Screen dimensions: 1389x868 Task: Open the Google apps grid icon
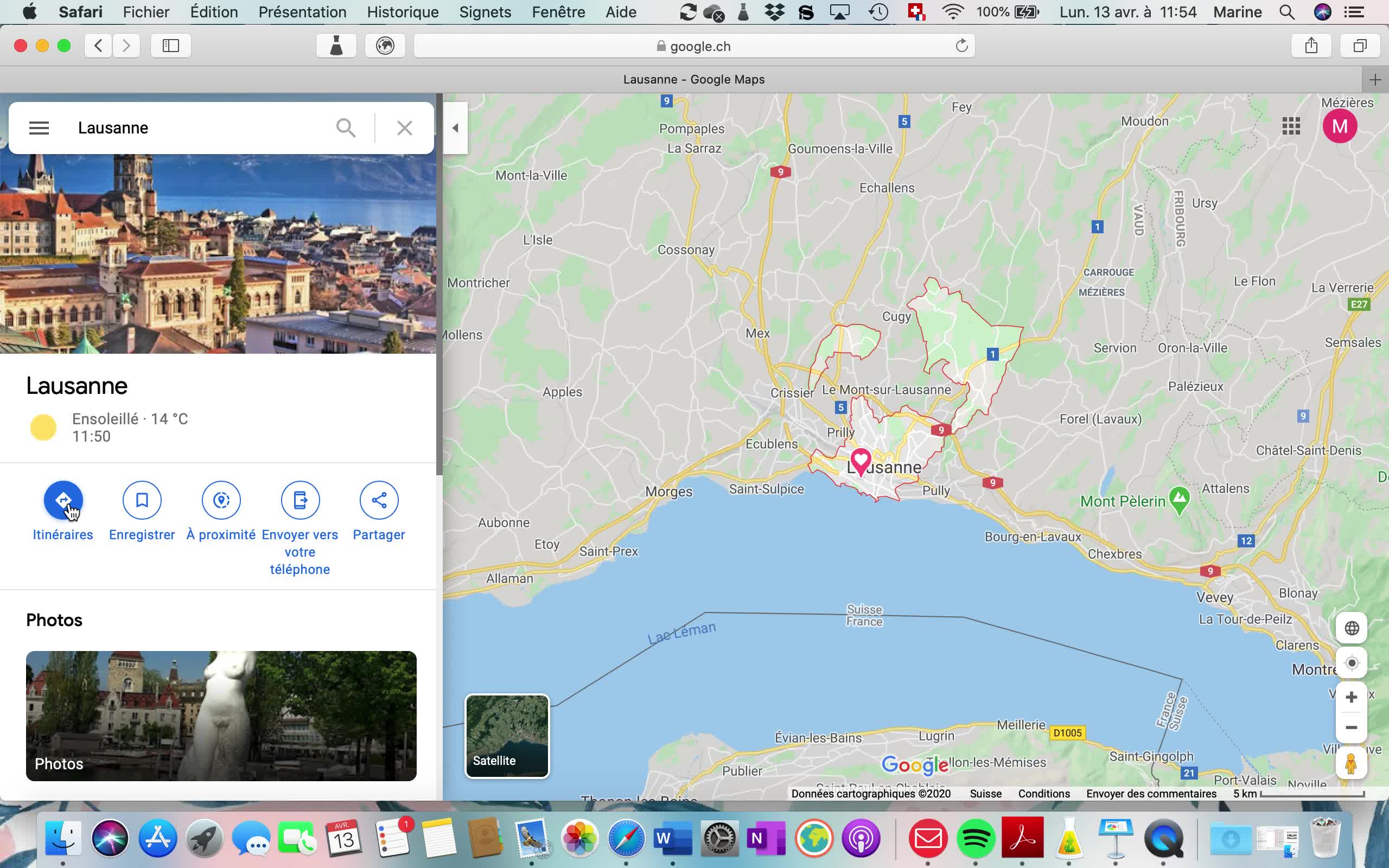(x=1291, y=126)
